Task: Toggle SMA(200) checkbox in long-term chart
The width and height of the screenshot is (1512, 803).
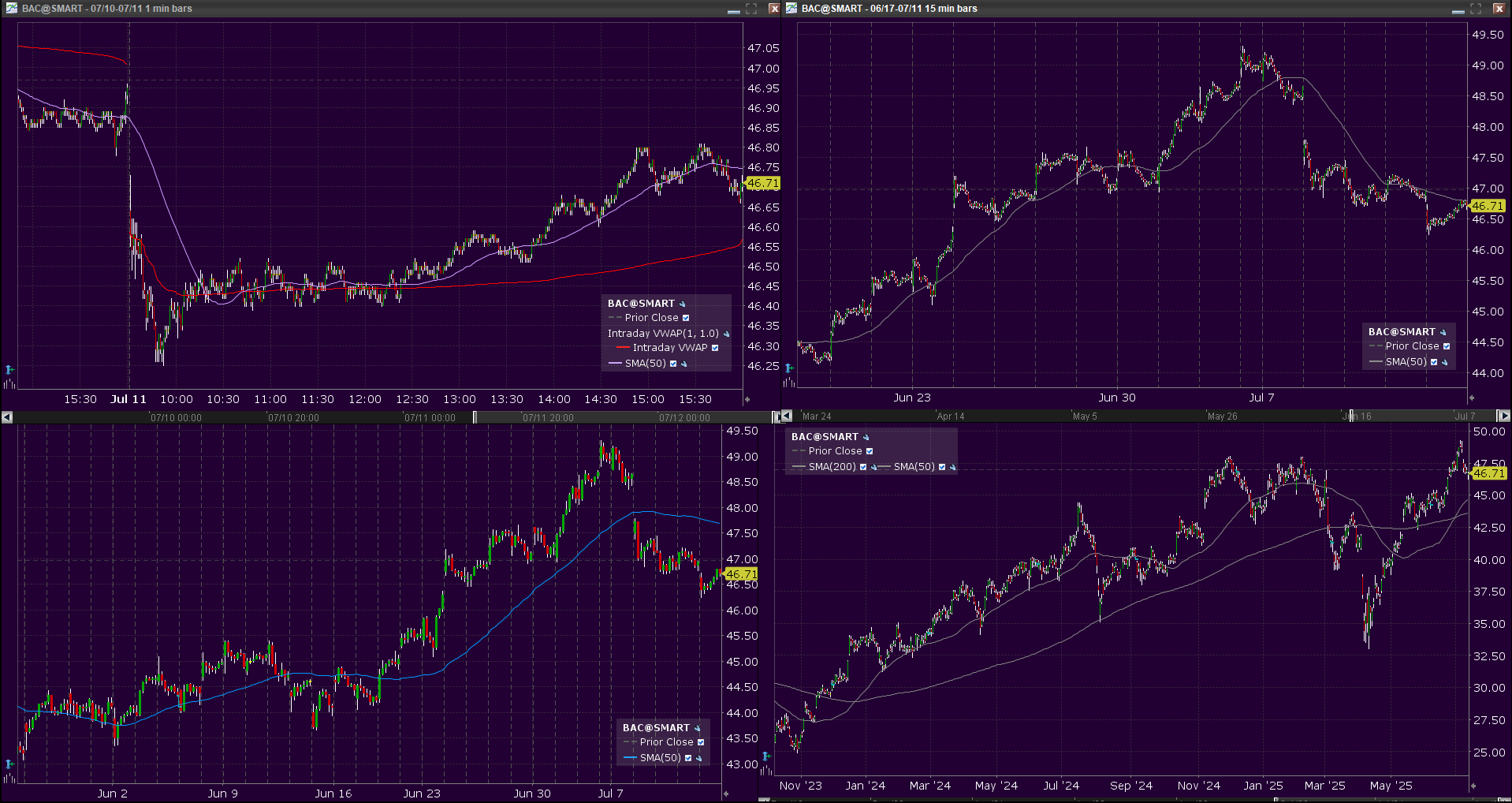Action: coord(863,467)
